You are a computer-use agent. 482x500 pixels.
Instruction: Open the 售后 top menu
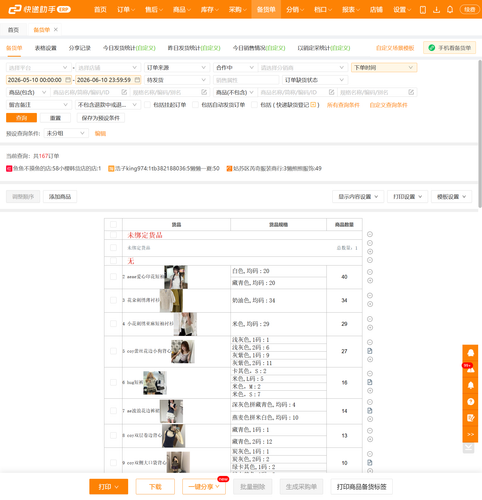pyautogui.click(x=154, y=9)
